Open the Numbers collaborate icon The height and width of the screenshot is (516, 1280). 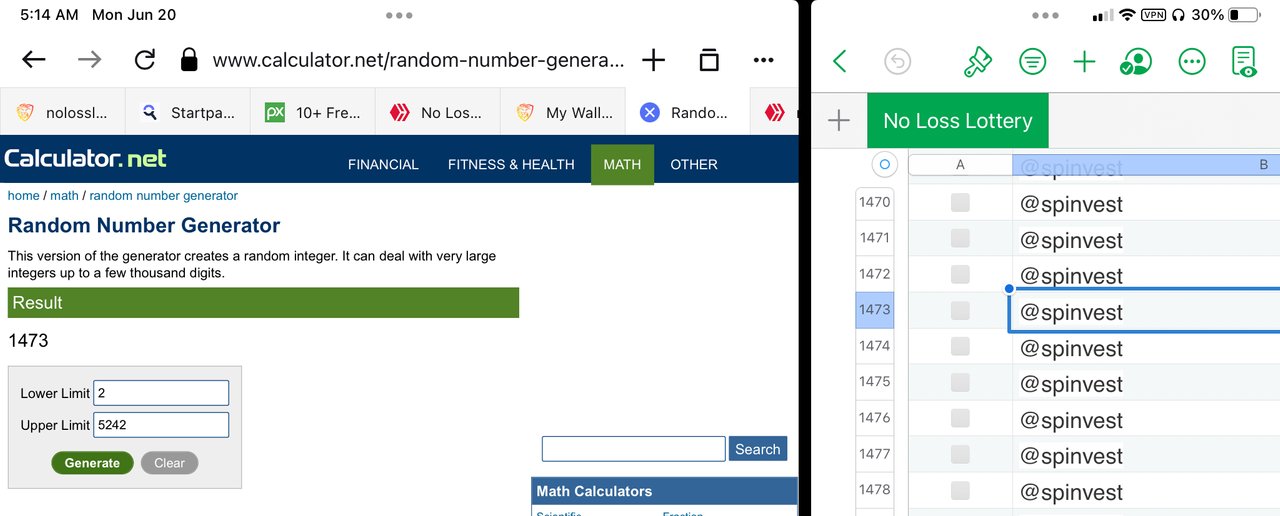[x=1136, y=62]
